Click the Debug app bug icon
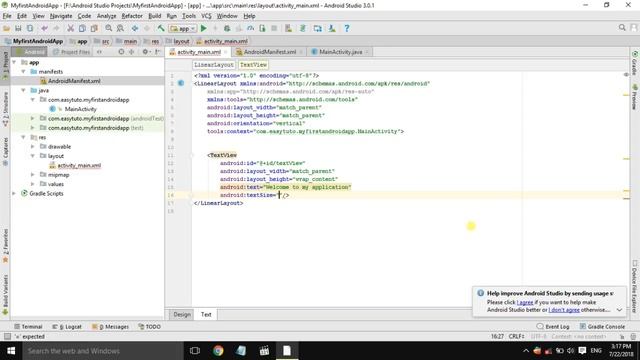640x360 pixels. pos(227,29)
